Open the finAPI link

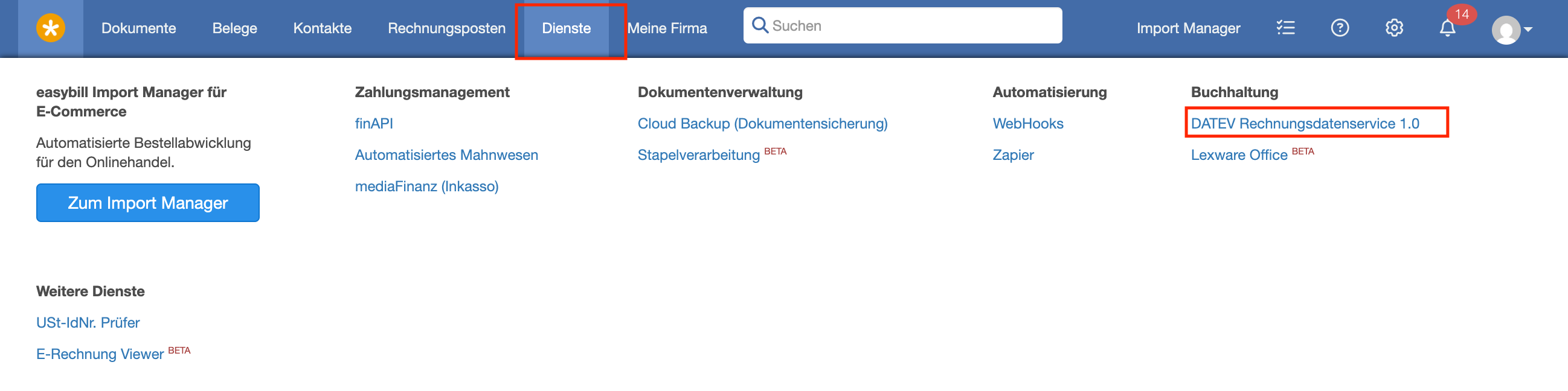(x=374, y=124)
